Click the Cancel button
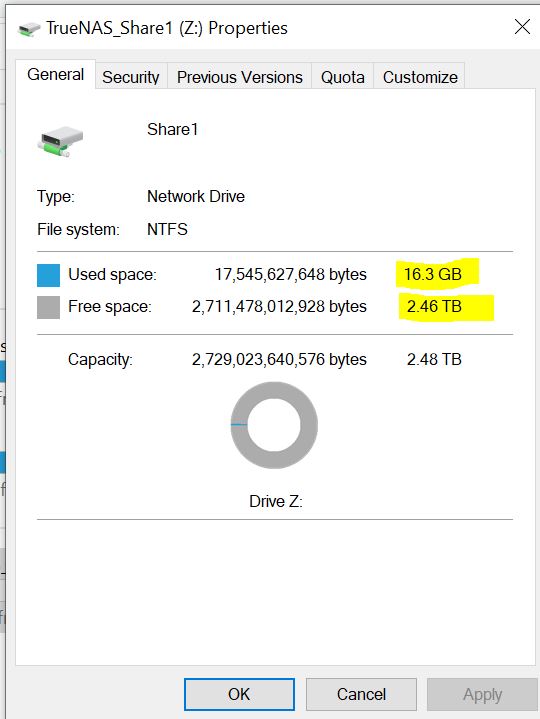 (x=361, y=694)
